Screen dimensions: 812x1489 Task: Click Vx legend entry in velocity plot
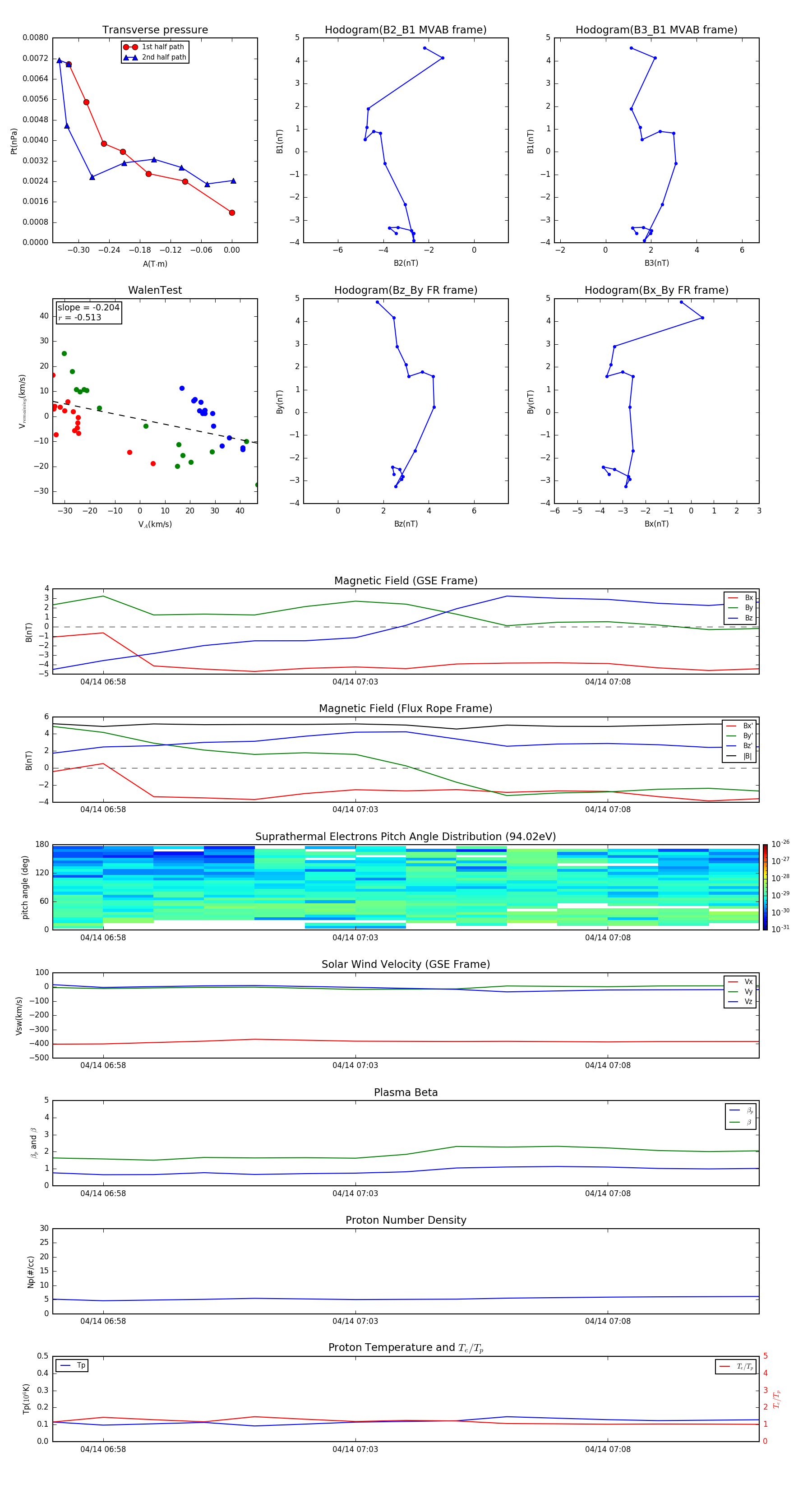pyautogui.click(x=740, y=981)
